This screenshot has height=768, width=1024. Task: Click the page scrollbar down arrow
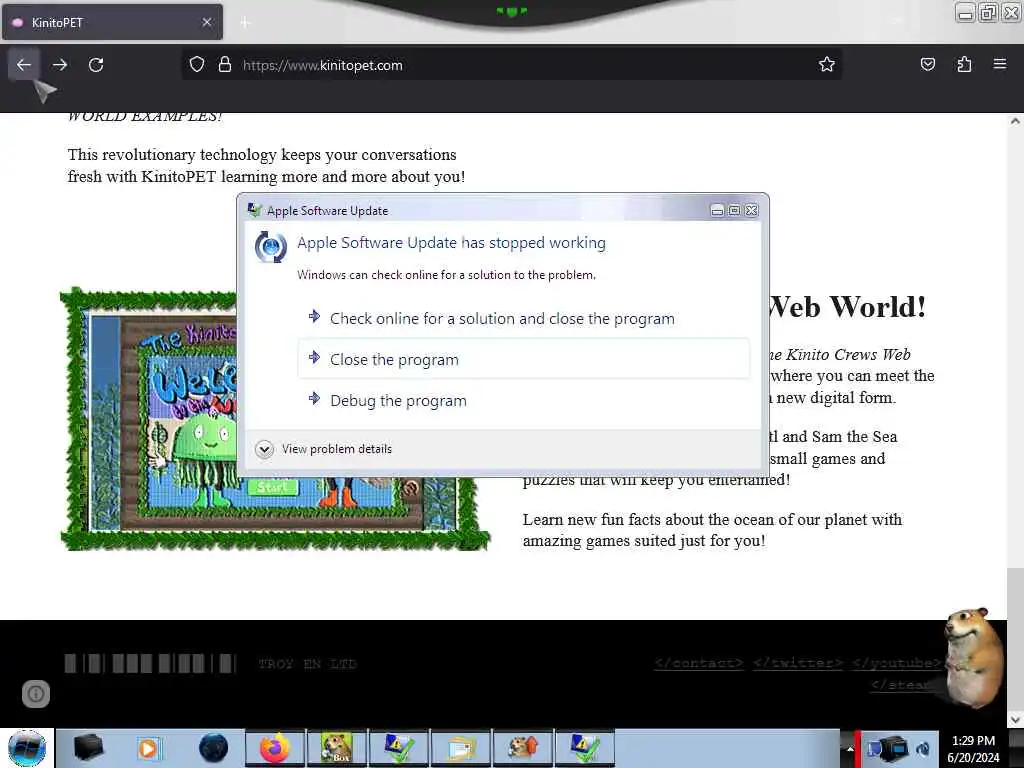point(1015,719)
